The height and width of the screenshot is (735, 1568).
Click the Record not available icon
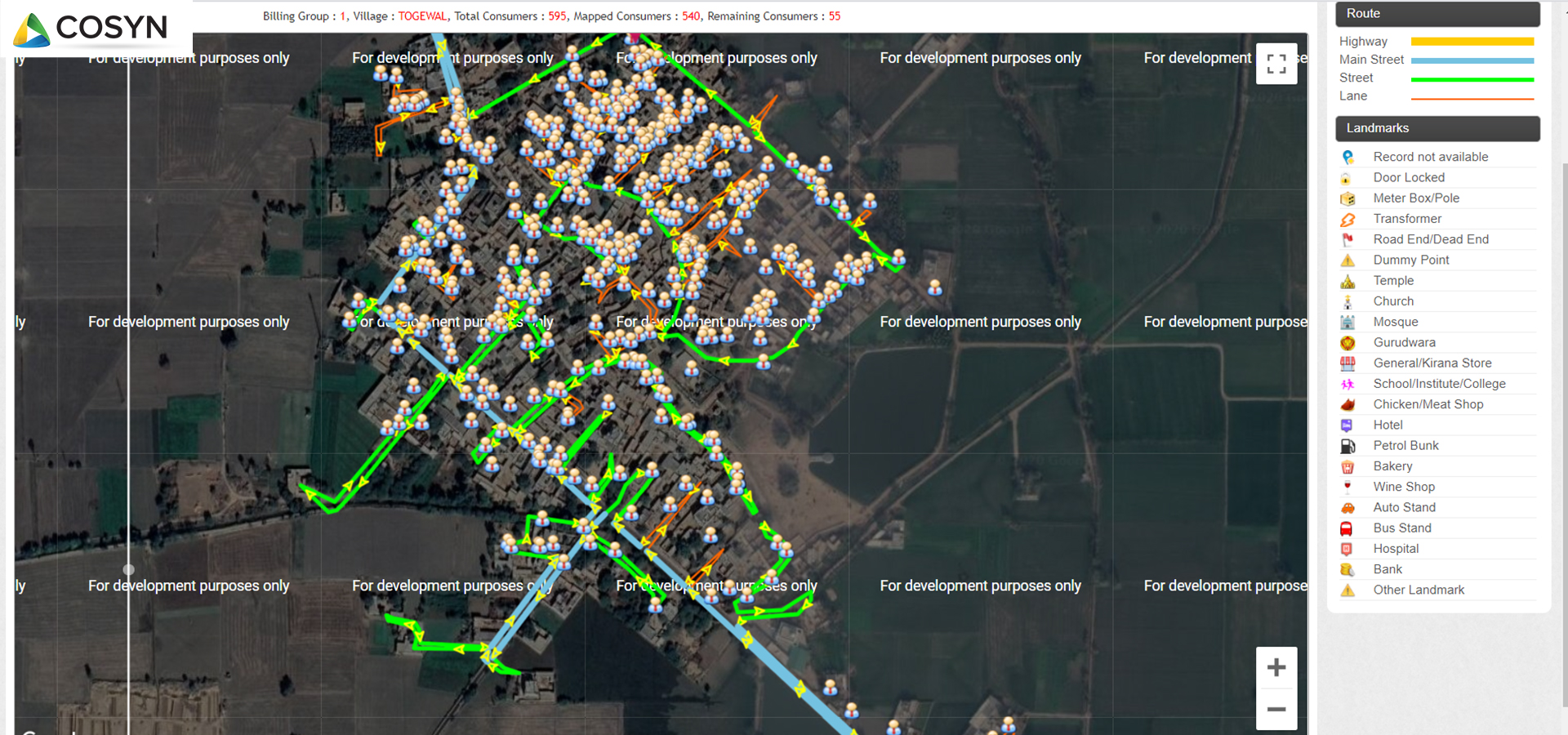point(1347,157)
